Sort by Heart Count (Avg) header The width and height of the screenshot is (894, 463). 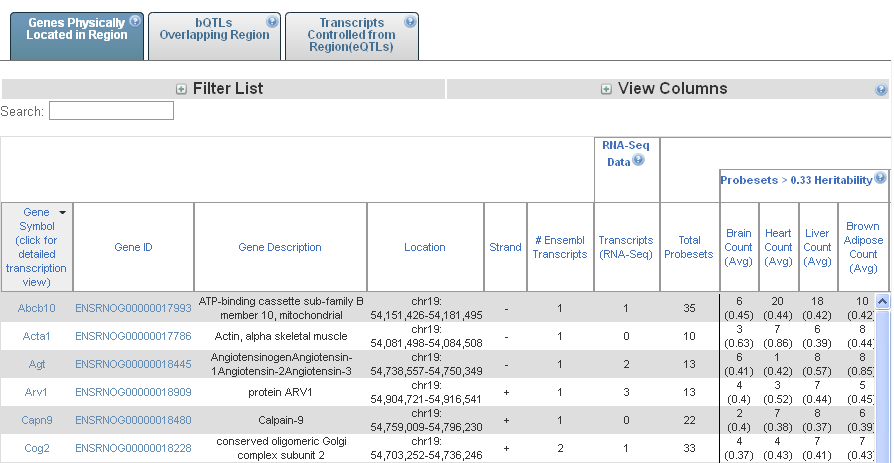[x=778, y=247]
